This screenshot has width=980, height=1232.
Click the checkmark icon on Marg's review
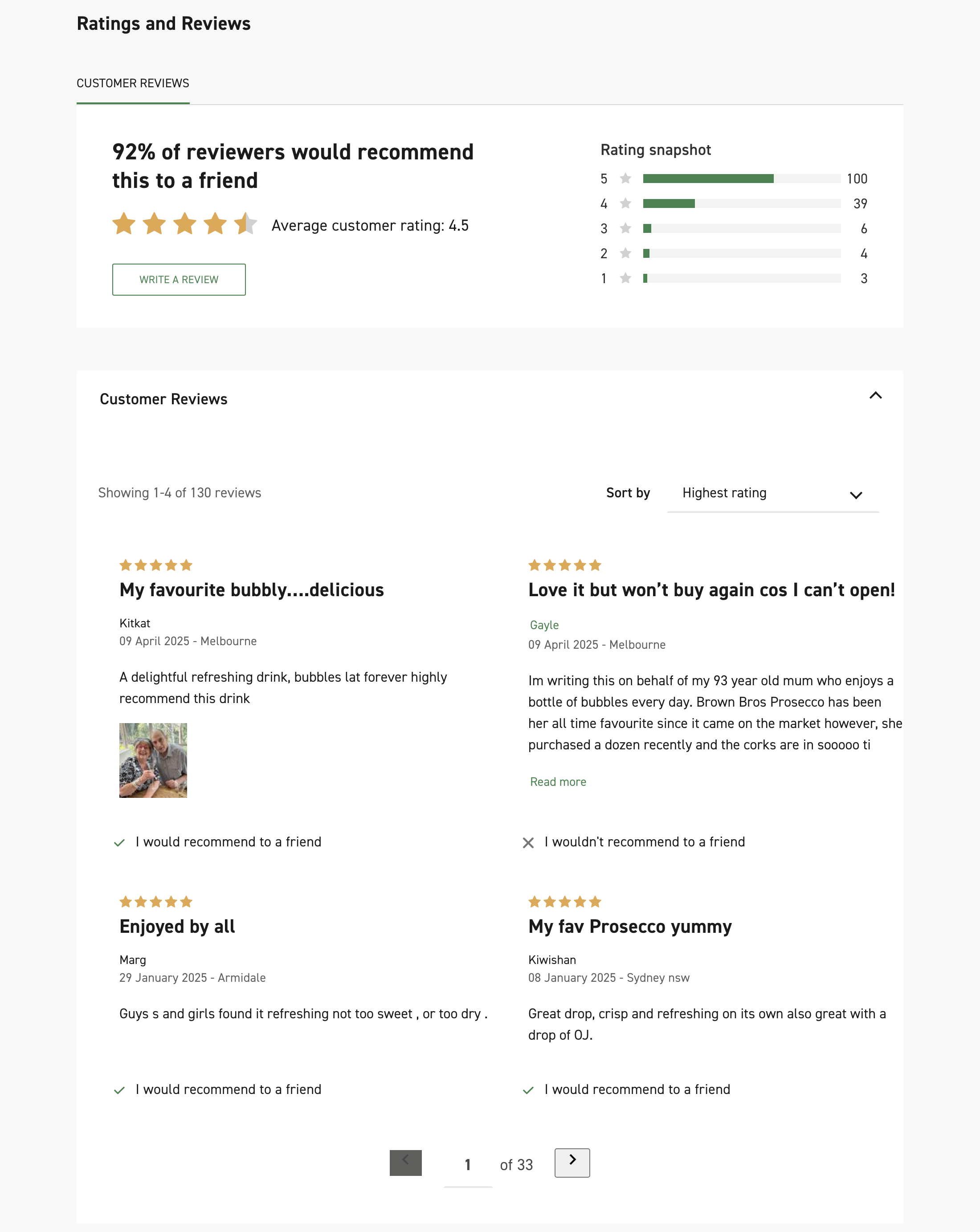coord(119,1090)
